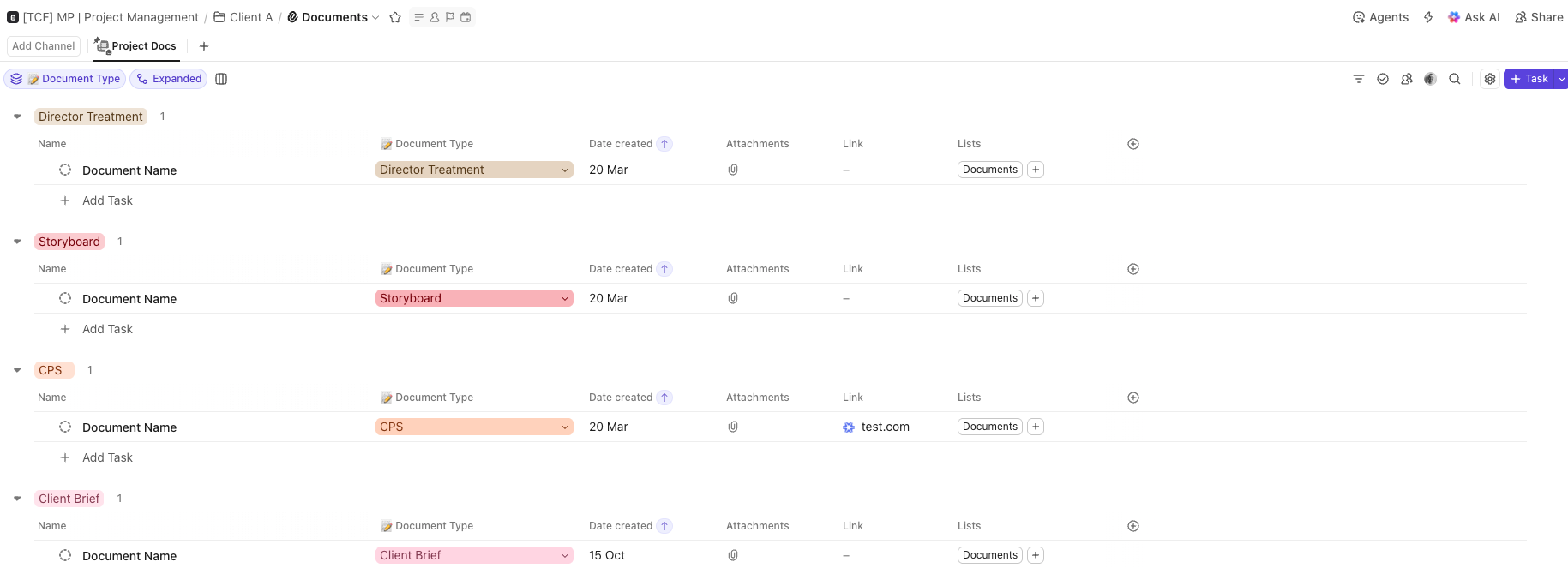Open dropdown arrow next to Task button
The width and height of the screenshot is (1568, 568).
click(x=1562, y=79)
